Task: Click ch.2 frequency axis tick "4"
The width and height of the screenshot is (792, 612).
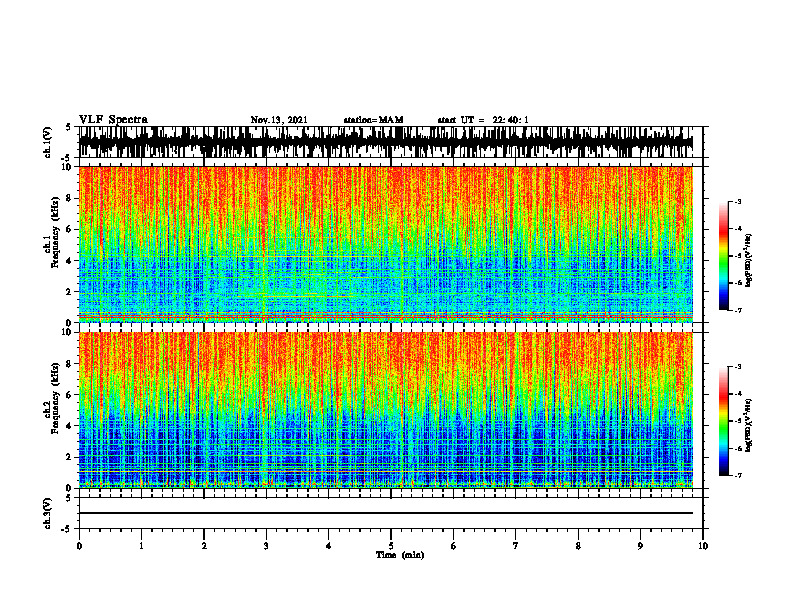Action: point(69,426)
